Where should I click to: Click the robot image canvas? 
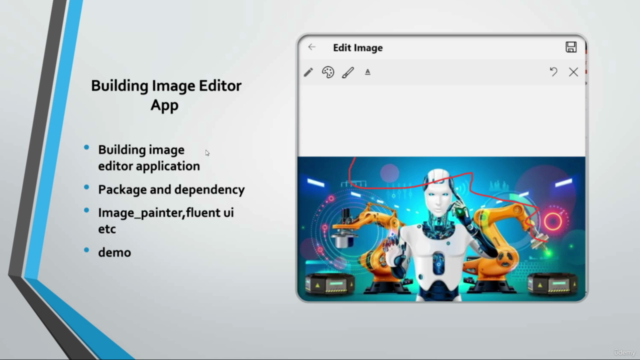coord(441,229)
